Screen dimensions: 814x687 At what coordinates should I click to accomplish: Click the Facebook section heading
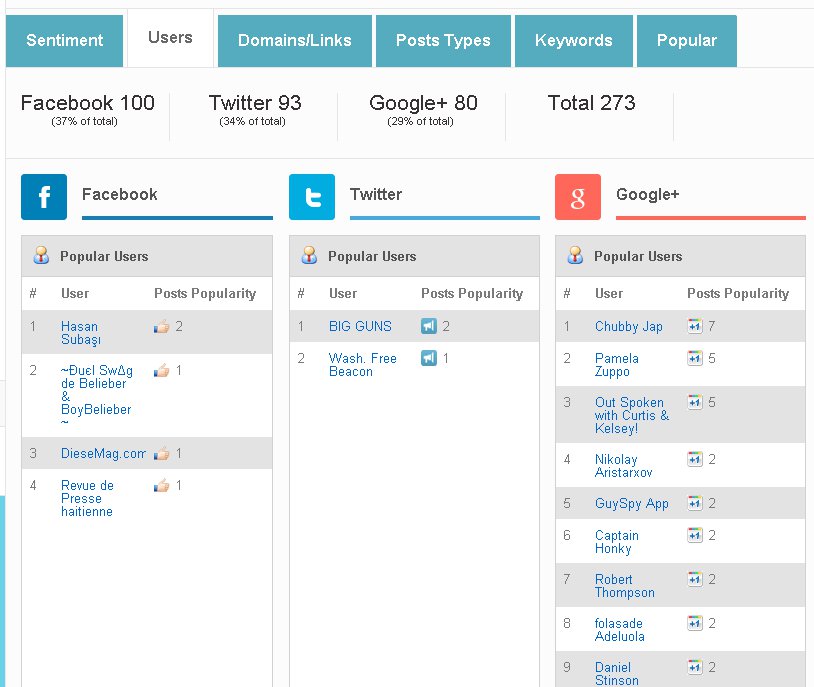tap(119, 194)
